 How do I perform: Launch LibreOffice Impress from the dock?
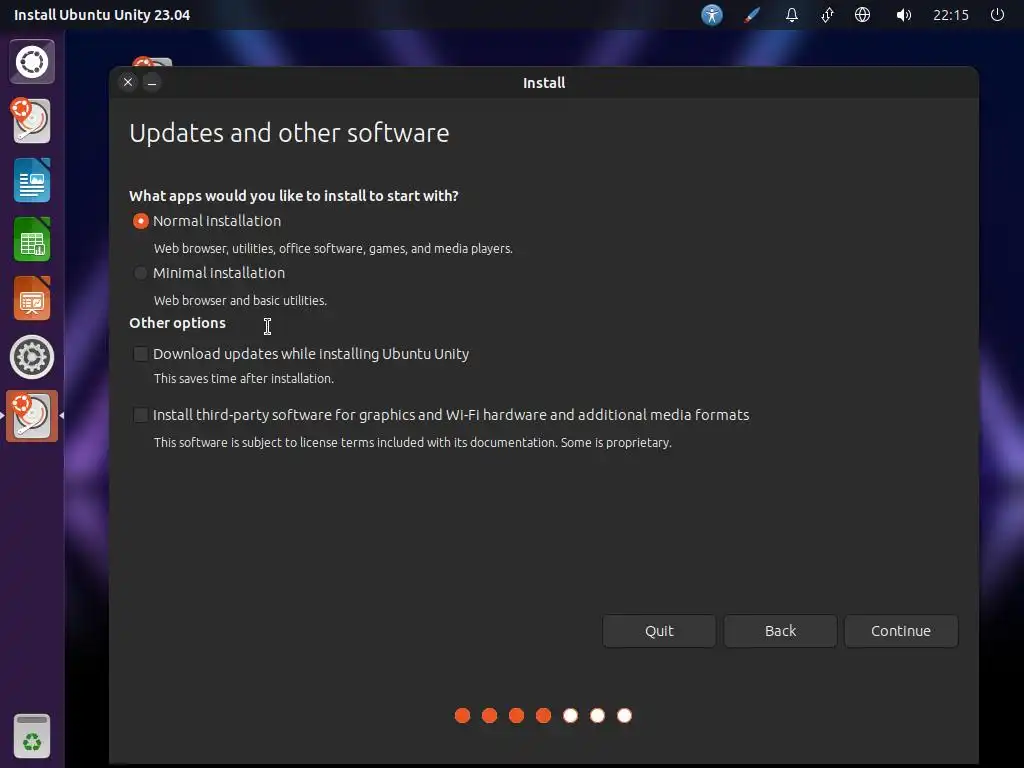tap(32, 298)
